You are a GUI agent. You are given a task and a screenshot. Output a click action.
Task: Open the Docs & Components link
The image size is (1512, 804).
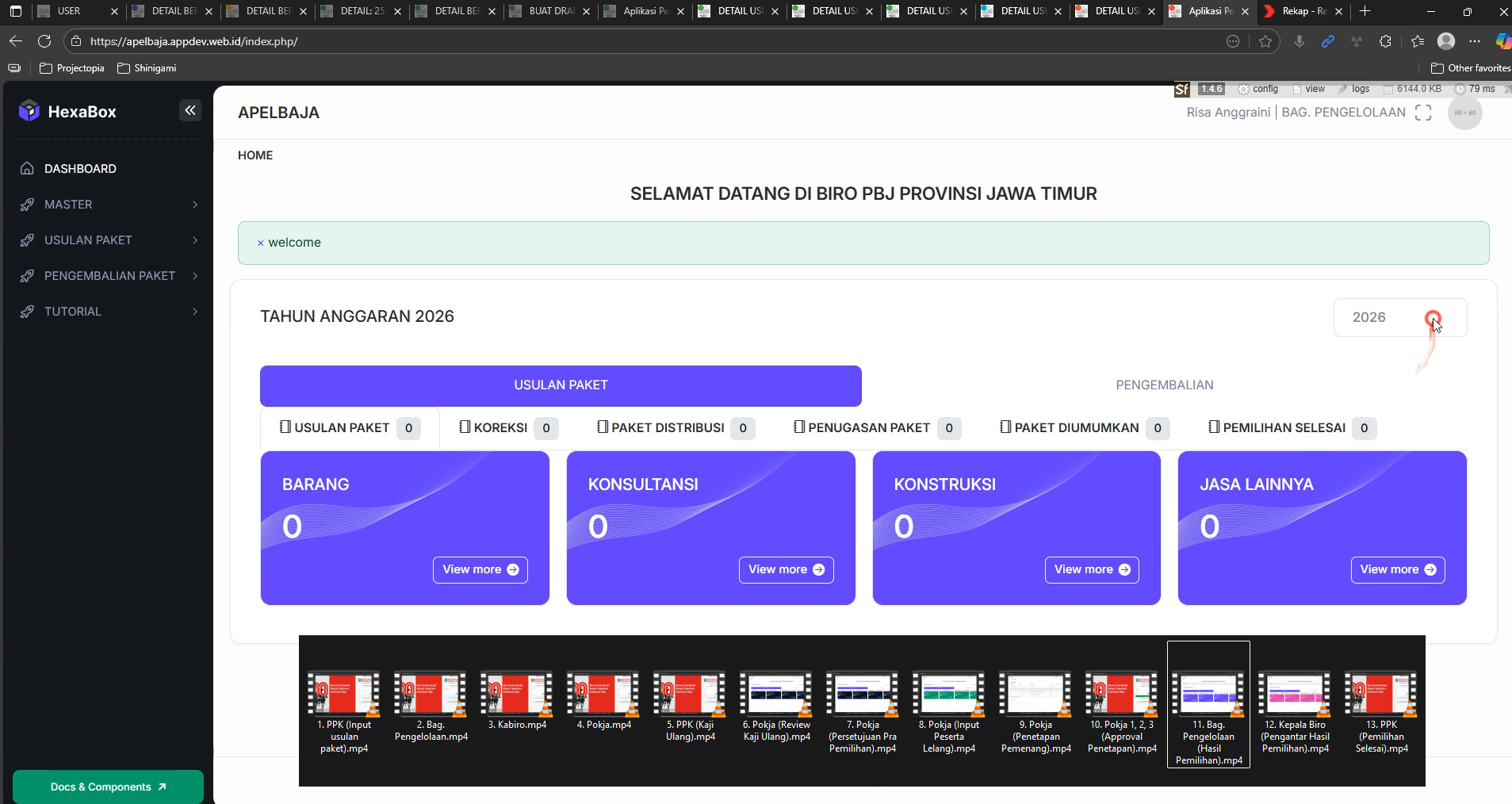coord(108,787)
